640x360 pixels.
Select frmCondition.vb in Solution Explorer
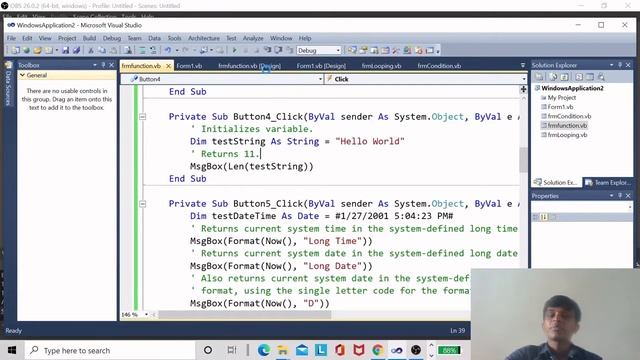(569, 116)
